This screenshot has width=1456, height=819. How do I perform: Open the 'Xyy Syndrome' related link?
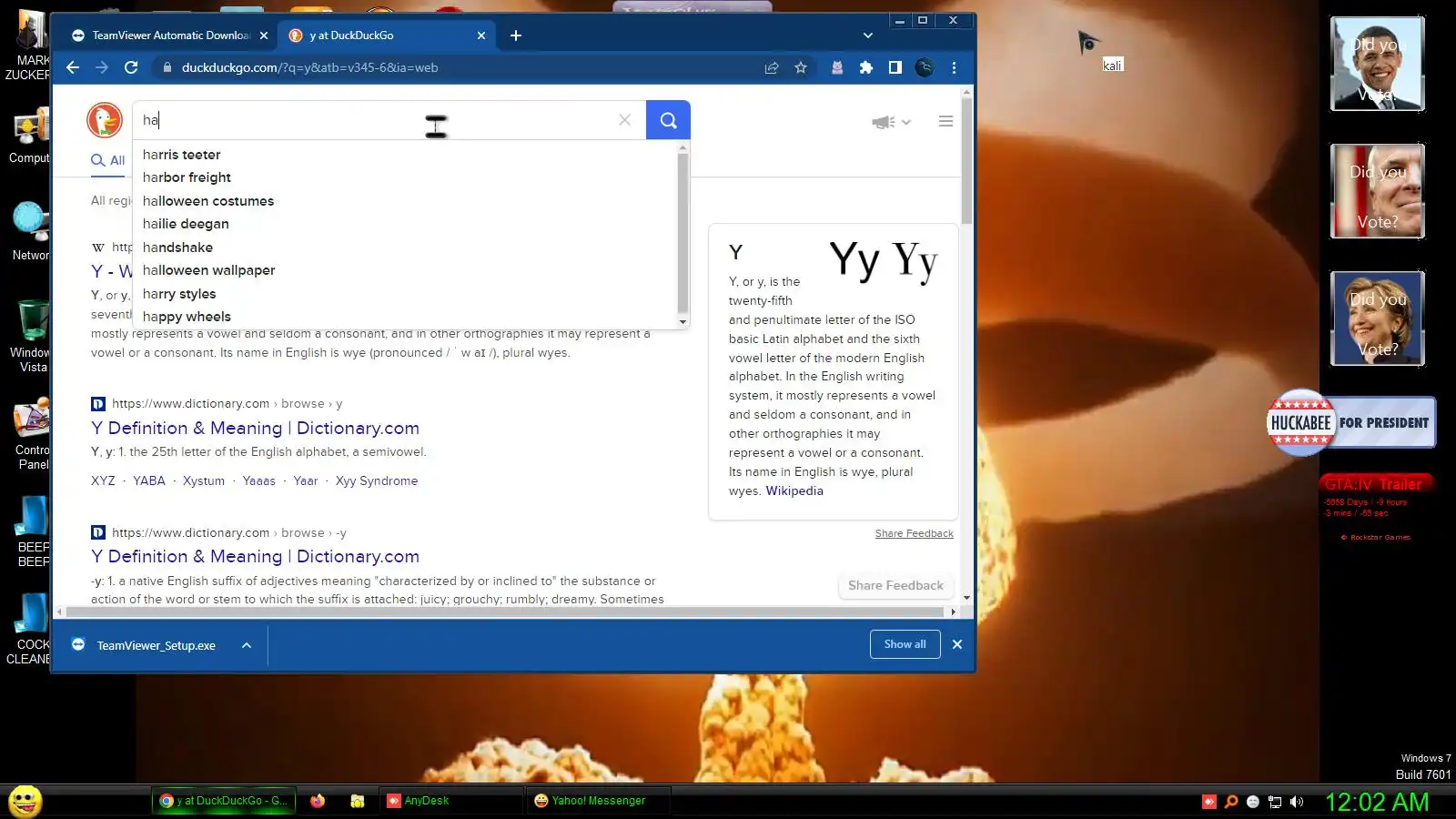point(377,481)
